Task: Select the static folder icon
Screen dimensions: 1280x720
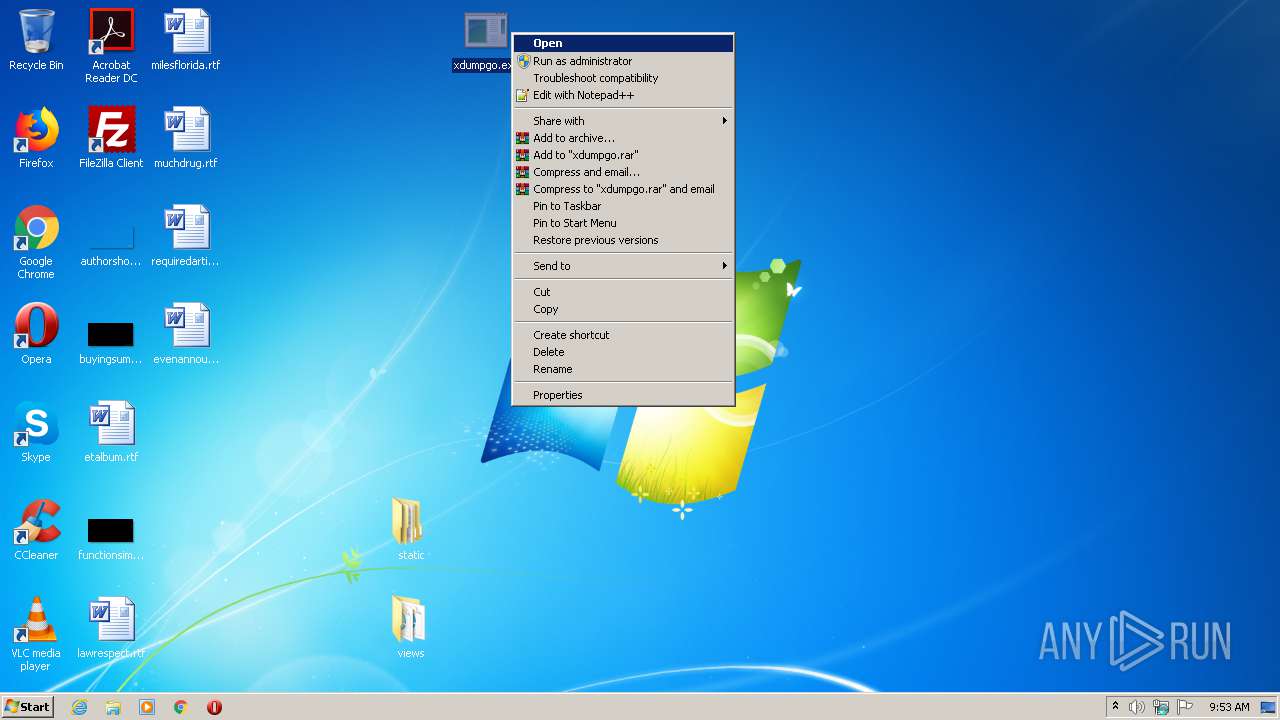Action: pos(410,522)
